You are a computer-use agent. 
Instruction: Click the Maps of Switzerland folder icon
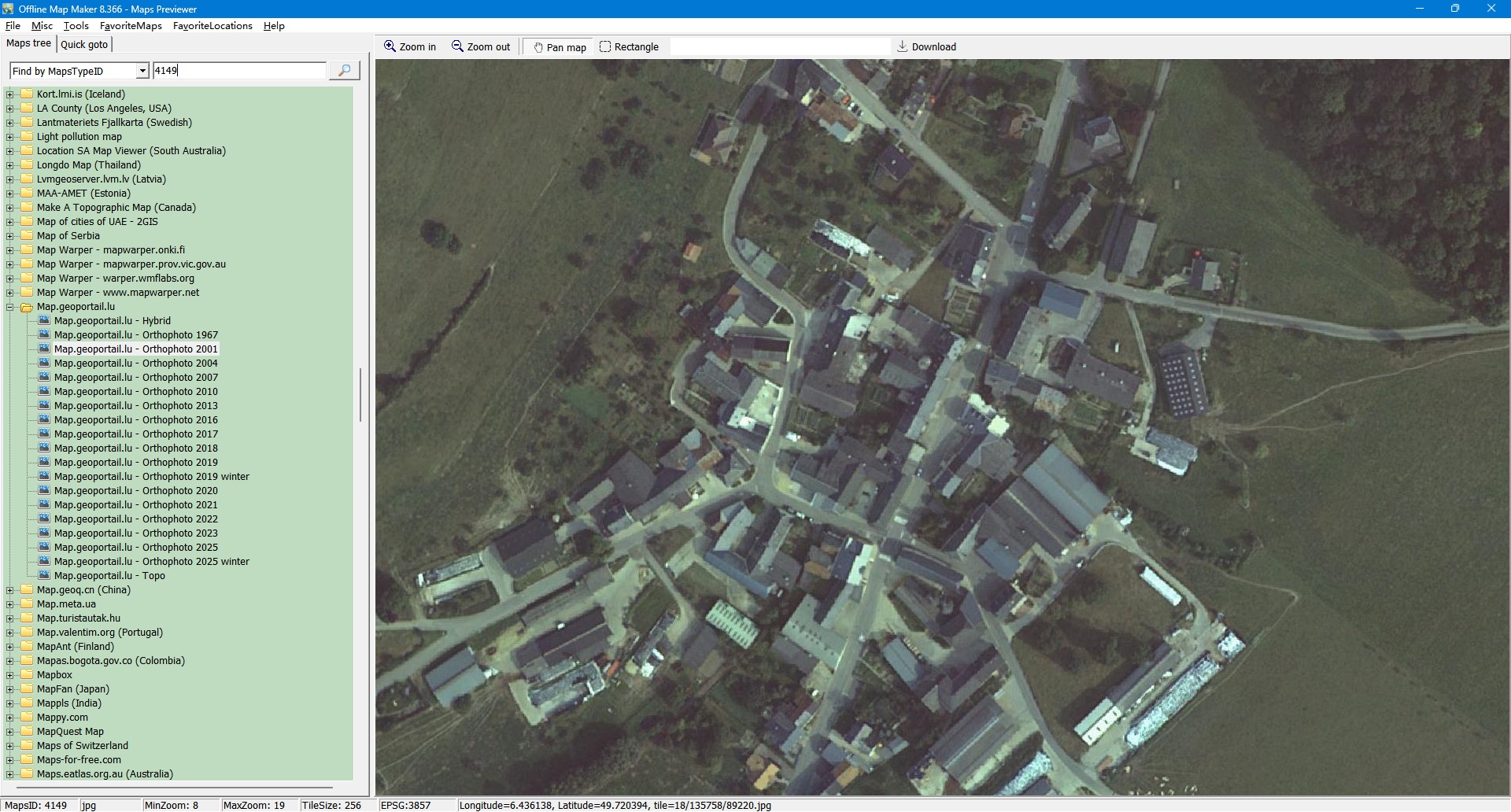(28, 746)
